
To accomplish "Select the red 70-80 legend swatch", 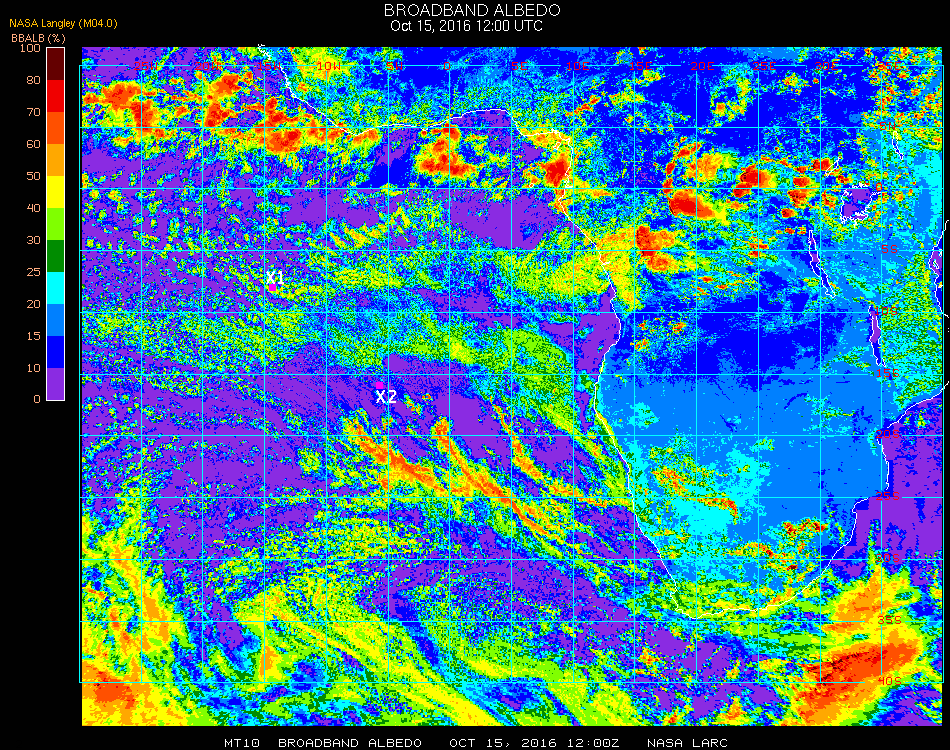I will point(55,96).
